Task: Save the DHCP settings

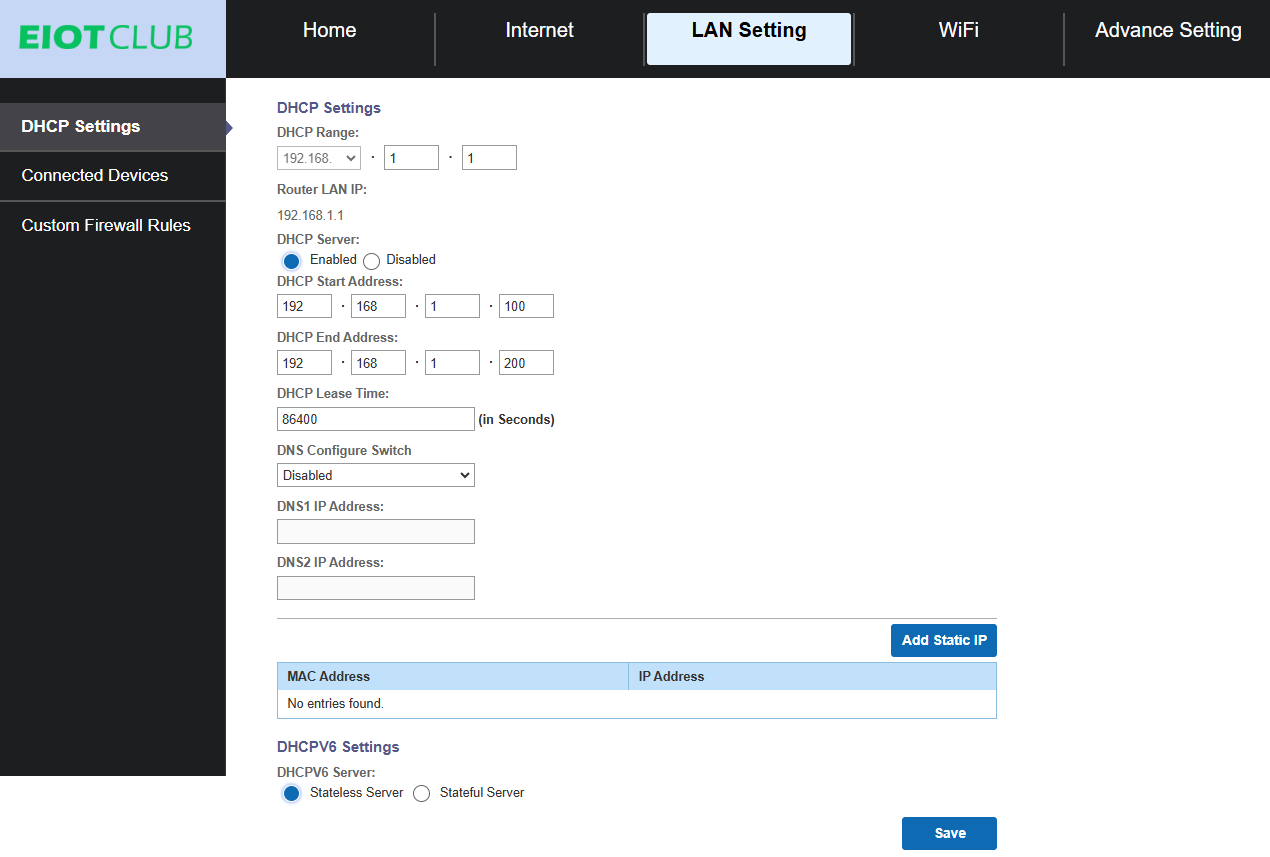Action: click(949, 834)
